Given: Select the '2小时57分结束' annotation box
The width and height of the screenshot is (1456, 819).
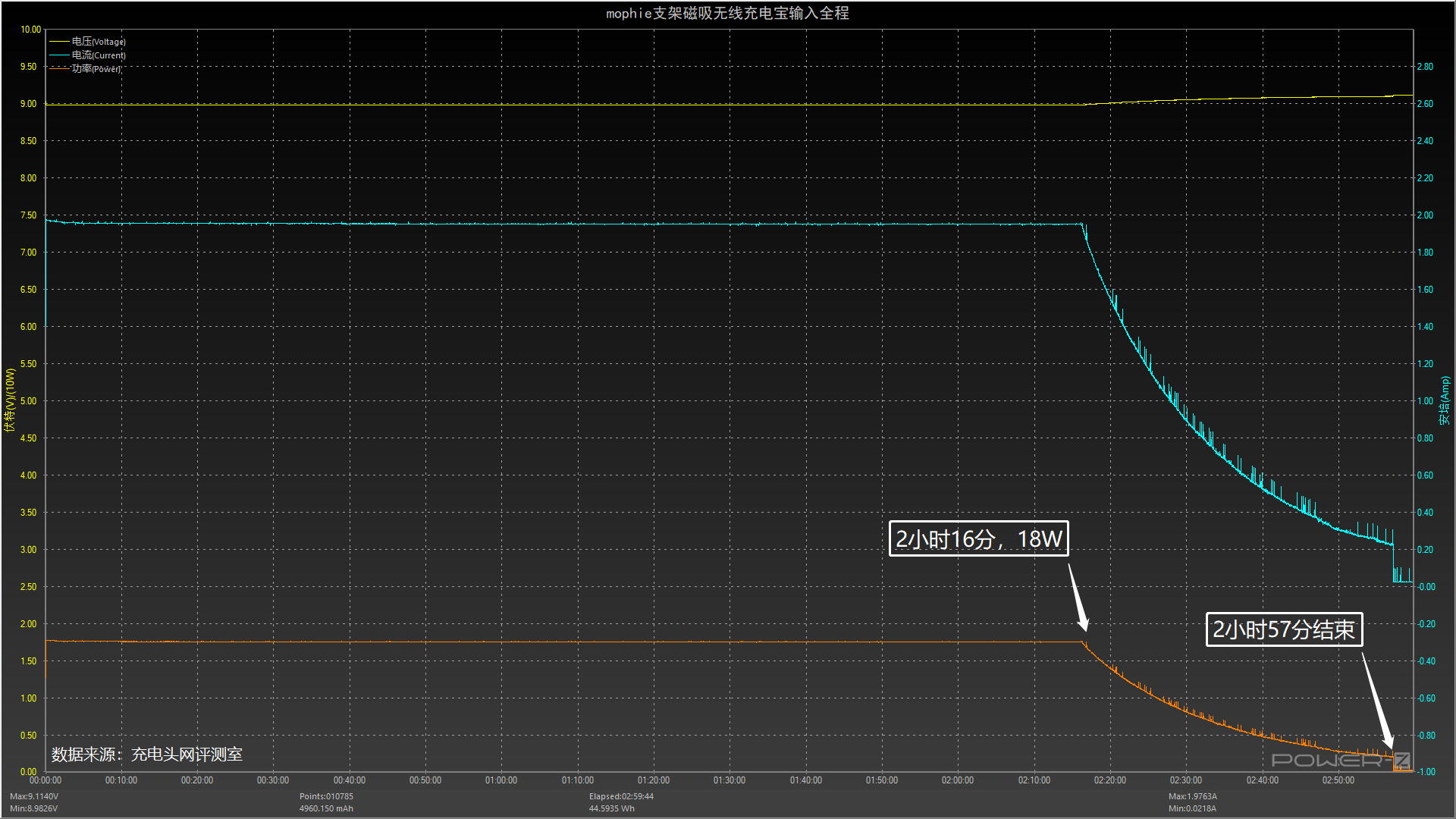Looking at the screenshot, I should (1283, 629).
